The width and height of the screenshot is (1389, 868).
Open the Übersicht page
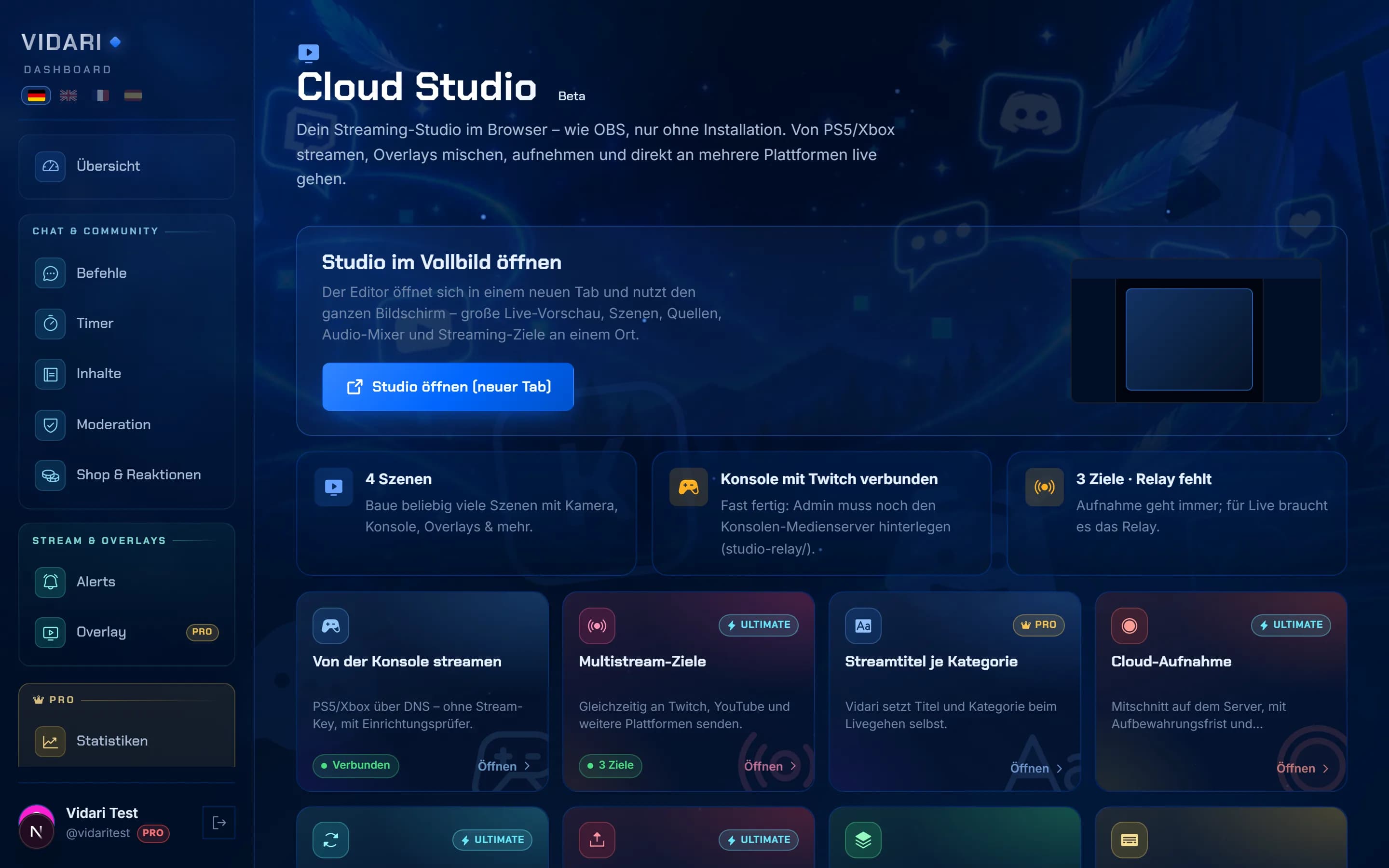pyautogui.click(x=127, y=166)
